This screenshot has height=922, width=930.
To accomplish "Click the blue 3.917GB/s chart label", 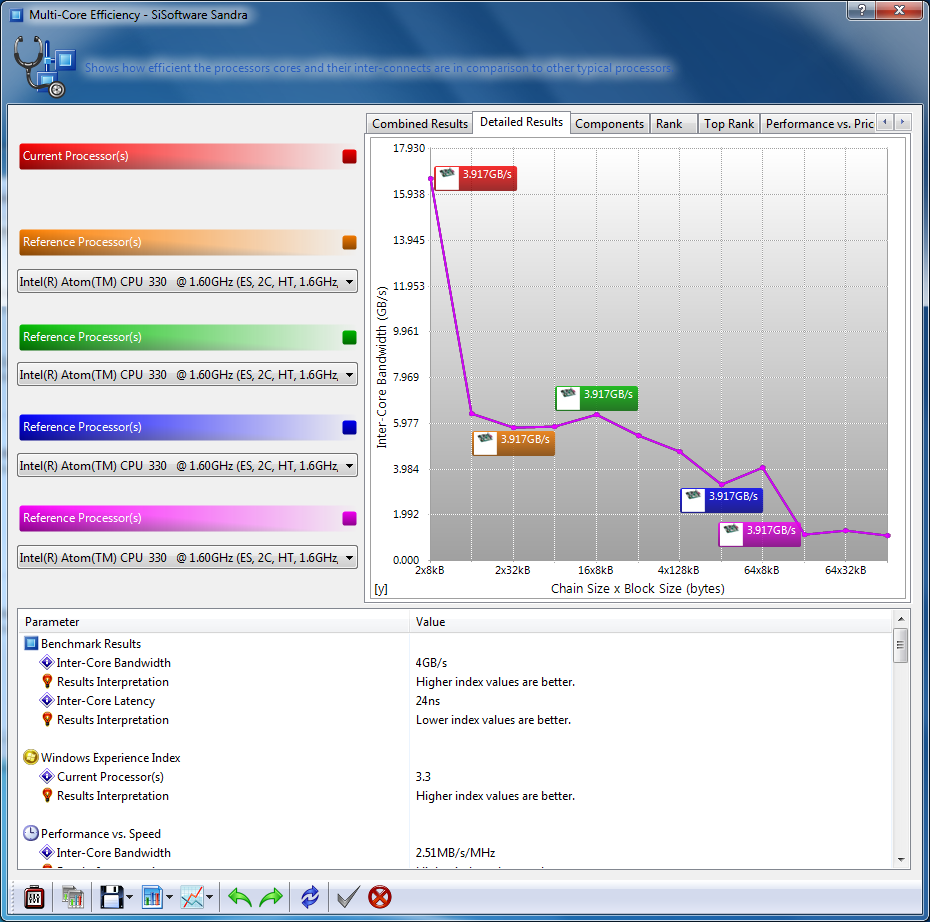I will (x=721, y=500).
